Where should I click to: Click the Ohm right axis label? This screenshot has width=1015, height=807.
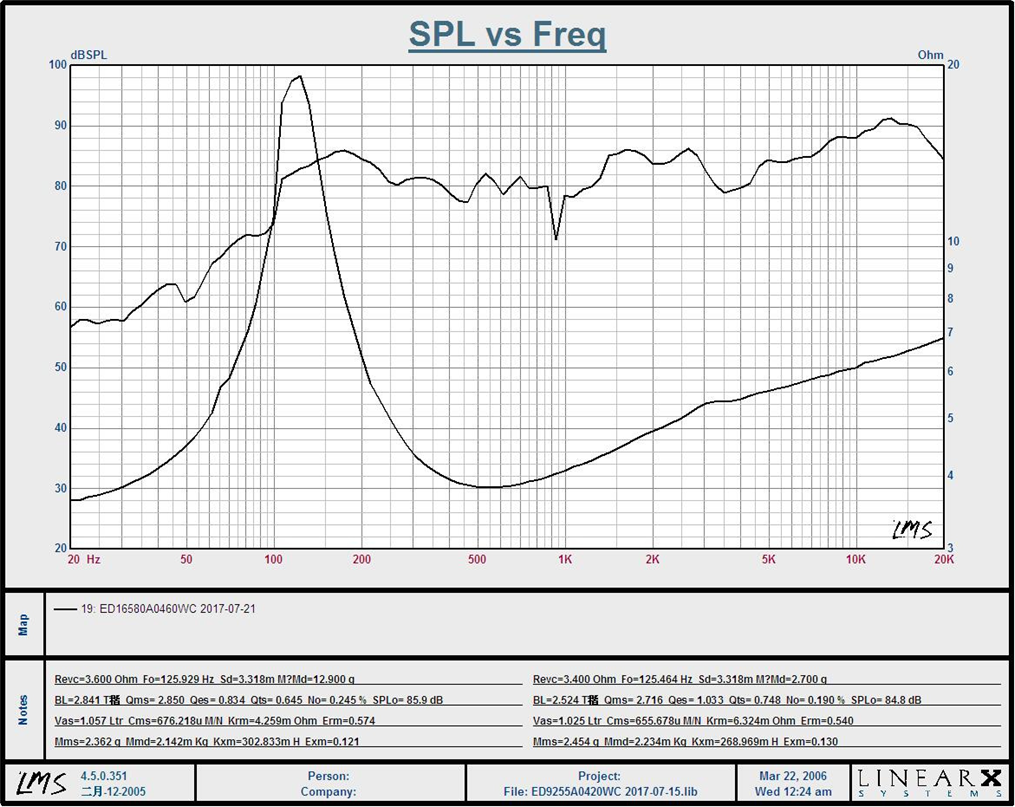tap(930, 55)
